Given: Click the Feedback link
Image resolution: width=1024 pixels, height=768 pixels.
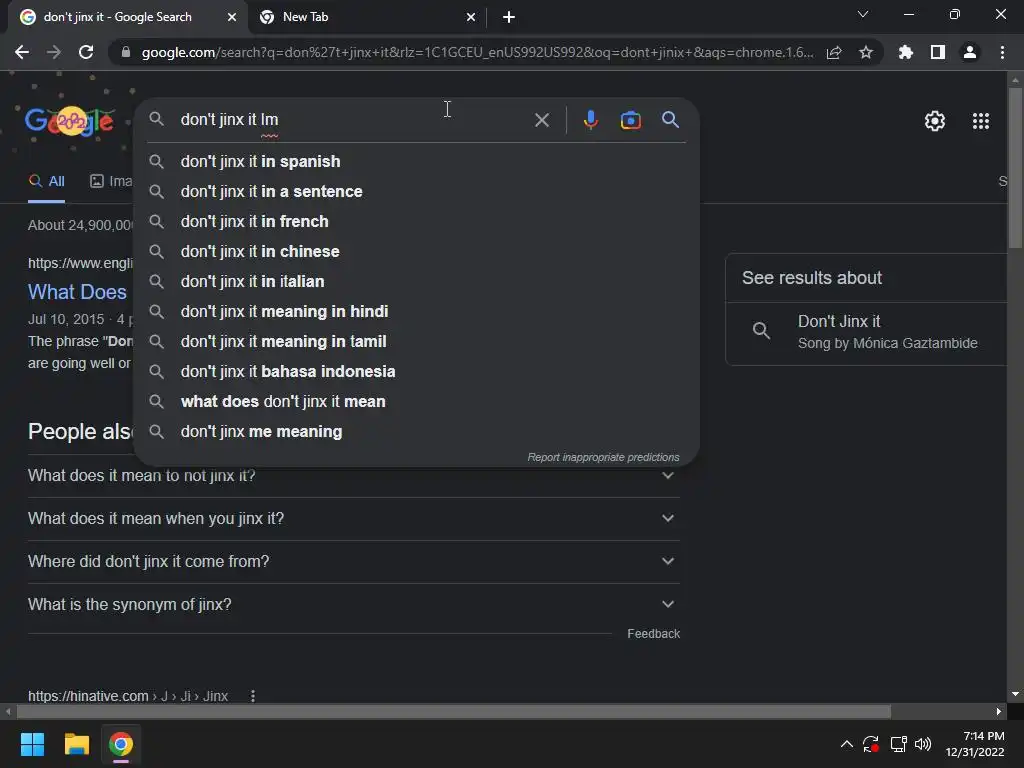Looking at the screenshot, I should point(653,633).
